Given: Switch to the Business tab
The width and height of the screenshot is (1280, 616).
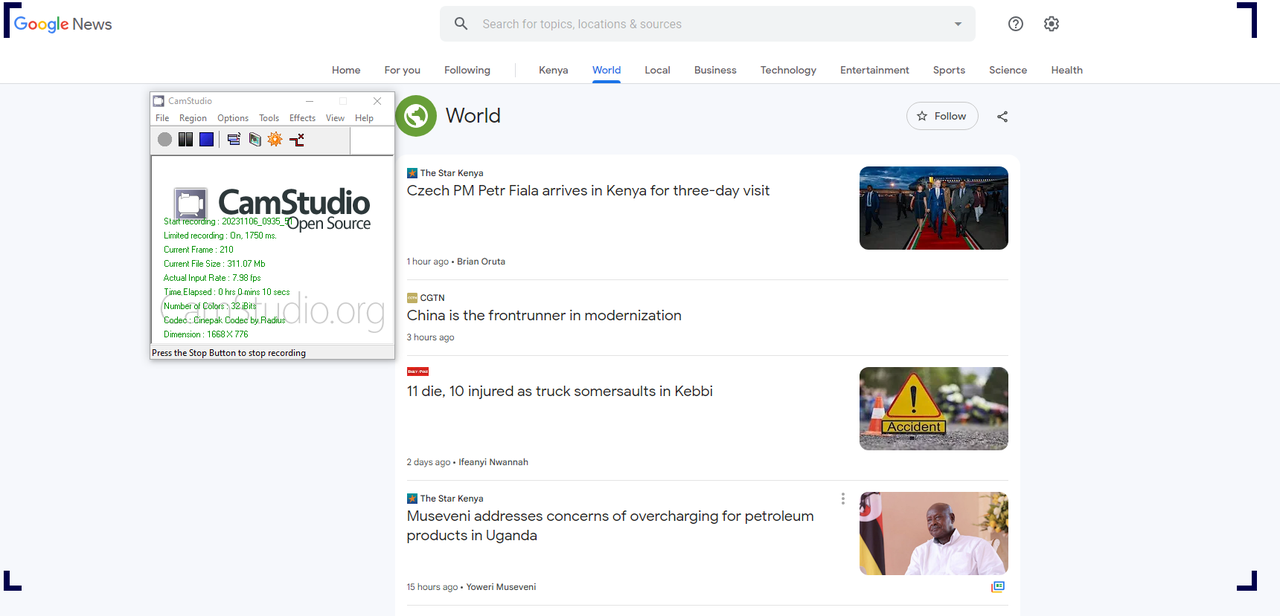Looking at the screenshot, I should point(715,70).
